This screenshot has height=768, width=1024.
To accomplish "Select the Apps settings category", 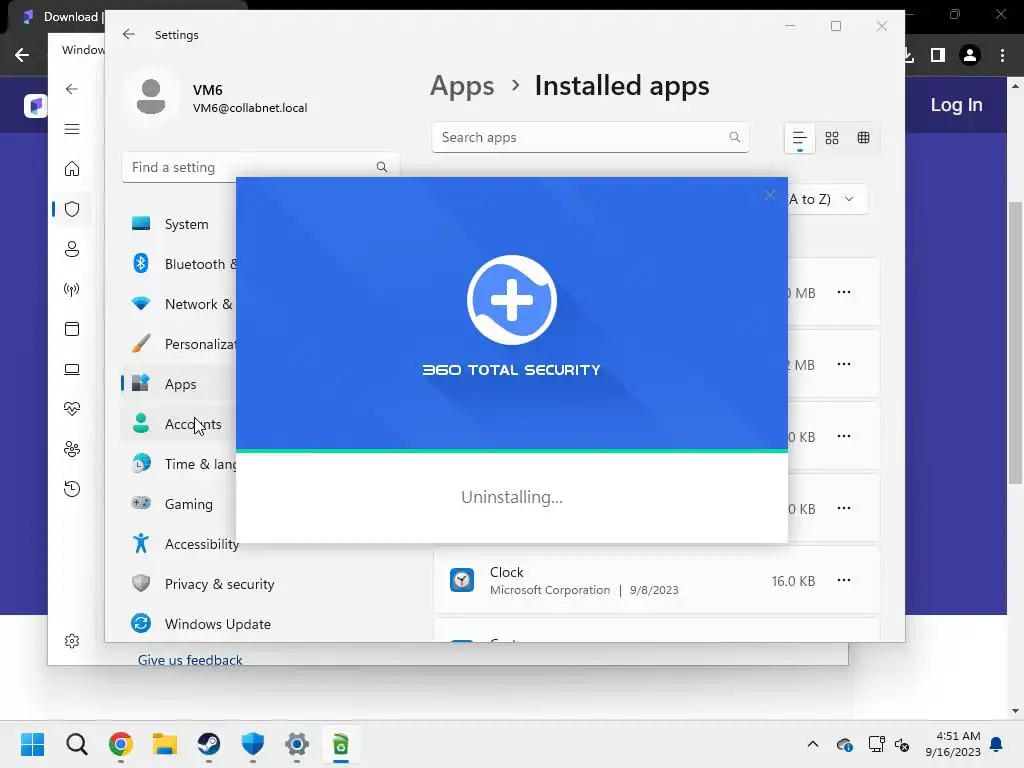I will pyautogui.click(x=178, y=384).
